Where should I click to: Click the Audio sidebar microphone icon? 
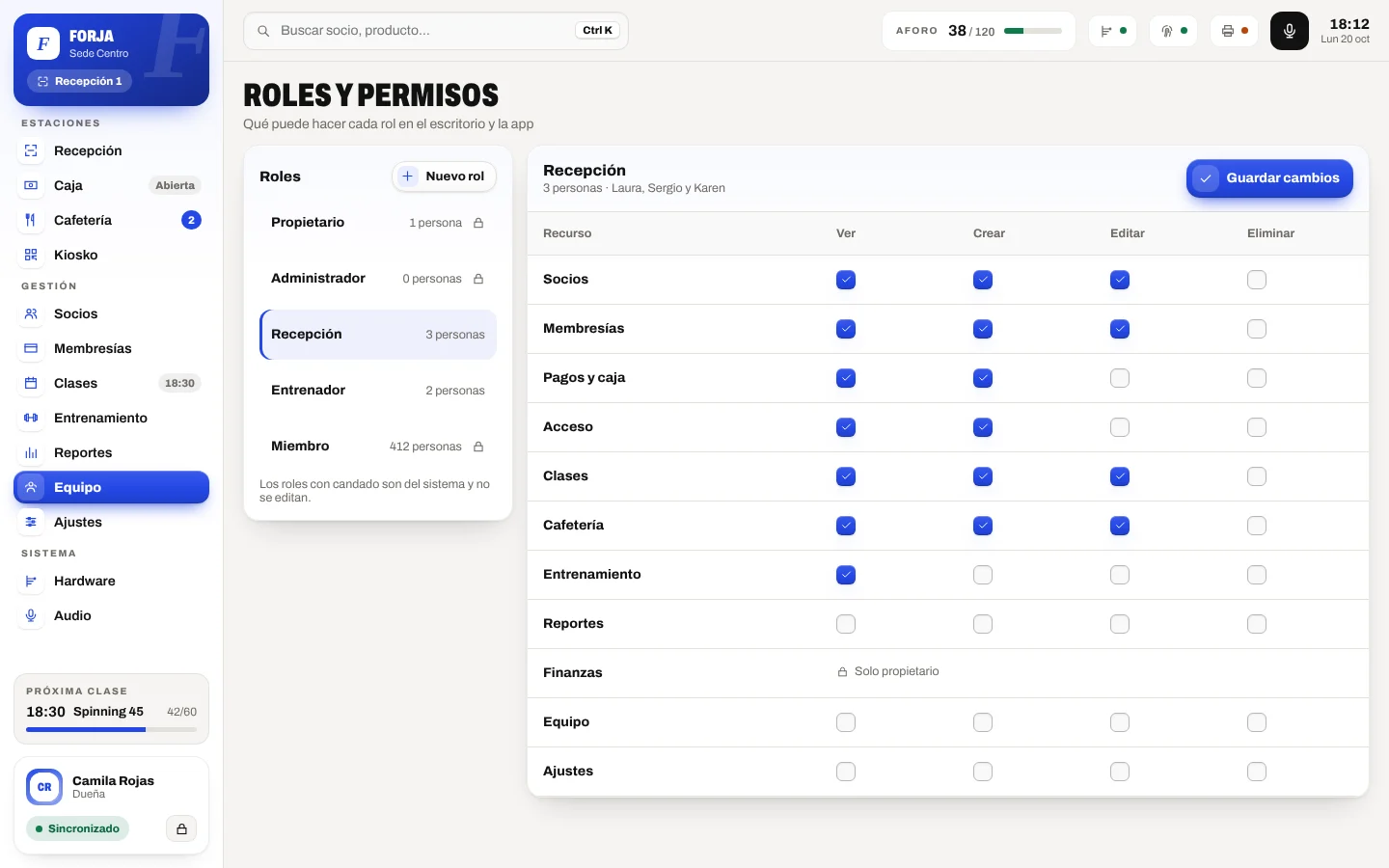[x=31, y=616]
